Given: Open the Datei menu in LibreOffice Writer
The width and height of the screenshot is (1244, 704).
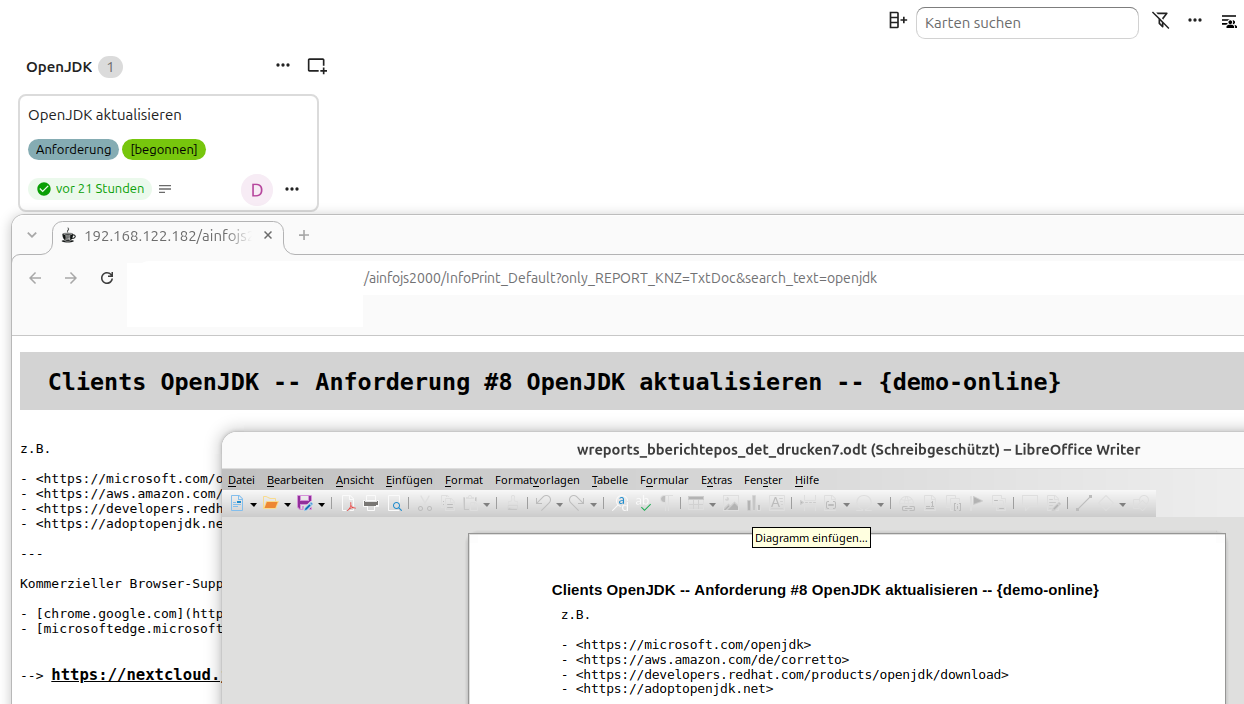Looking at the screenshot, I should (241, 480).
